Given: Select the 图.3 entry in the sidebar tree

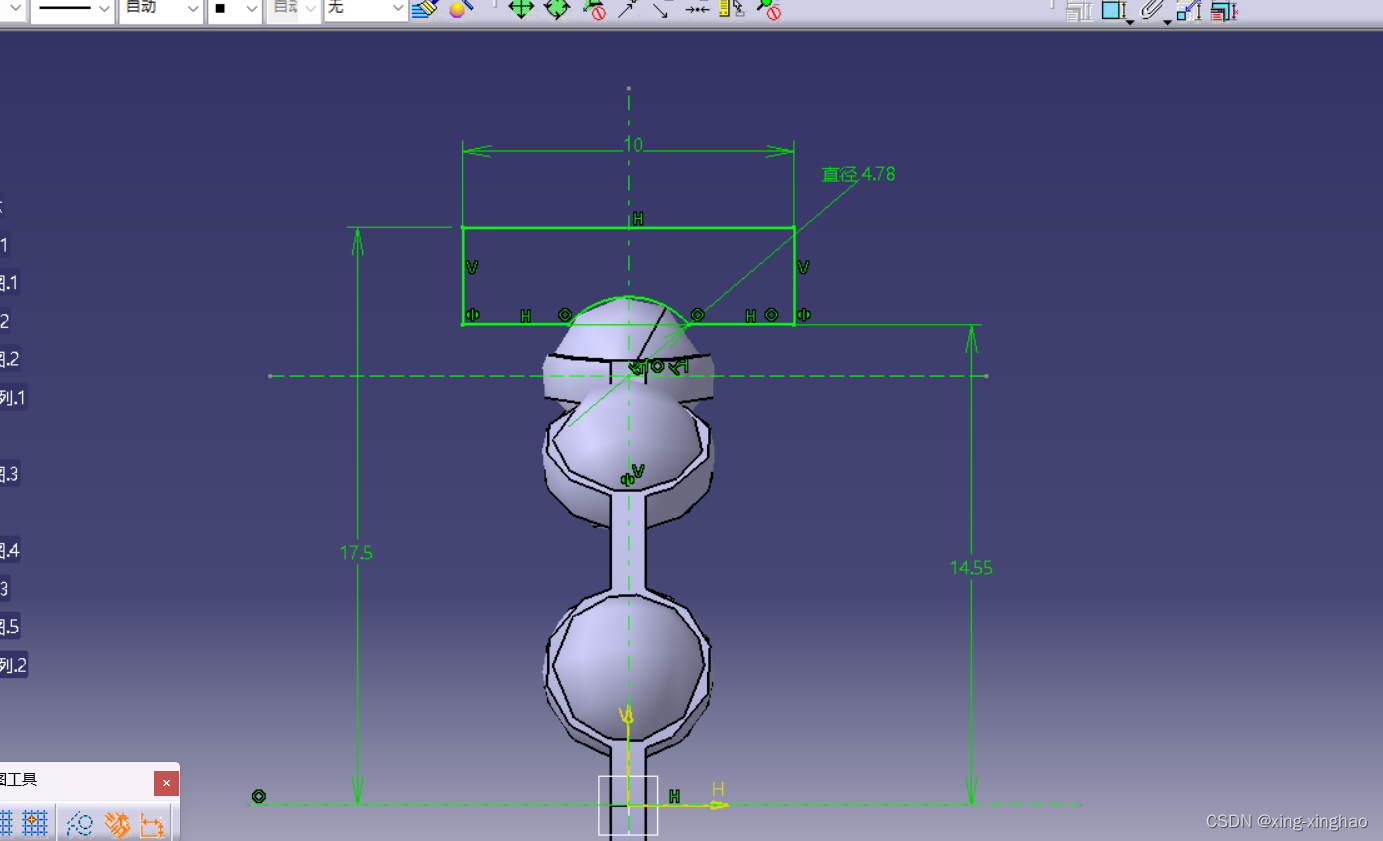Looking at the screenshot, I should 11,473.
